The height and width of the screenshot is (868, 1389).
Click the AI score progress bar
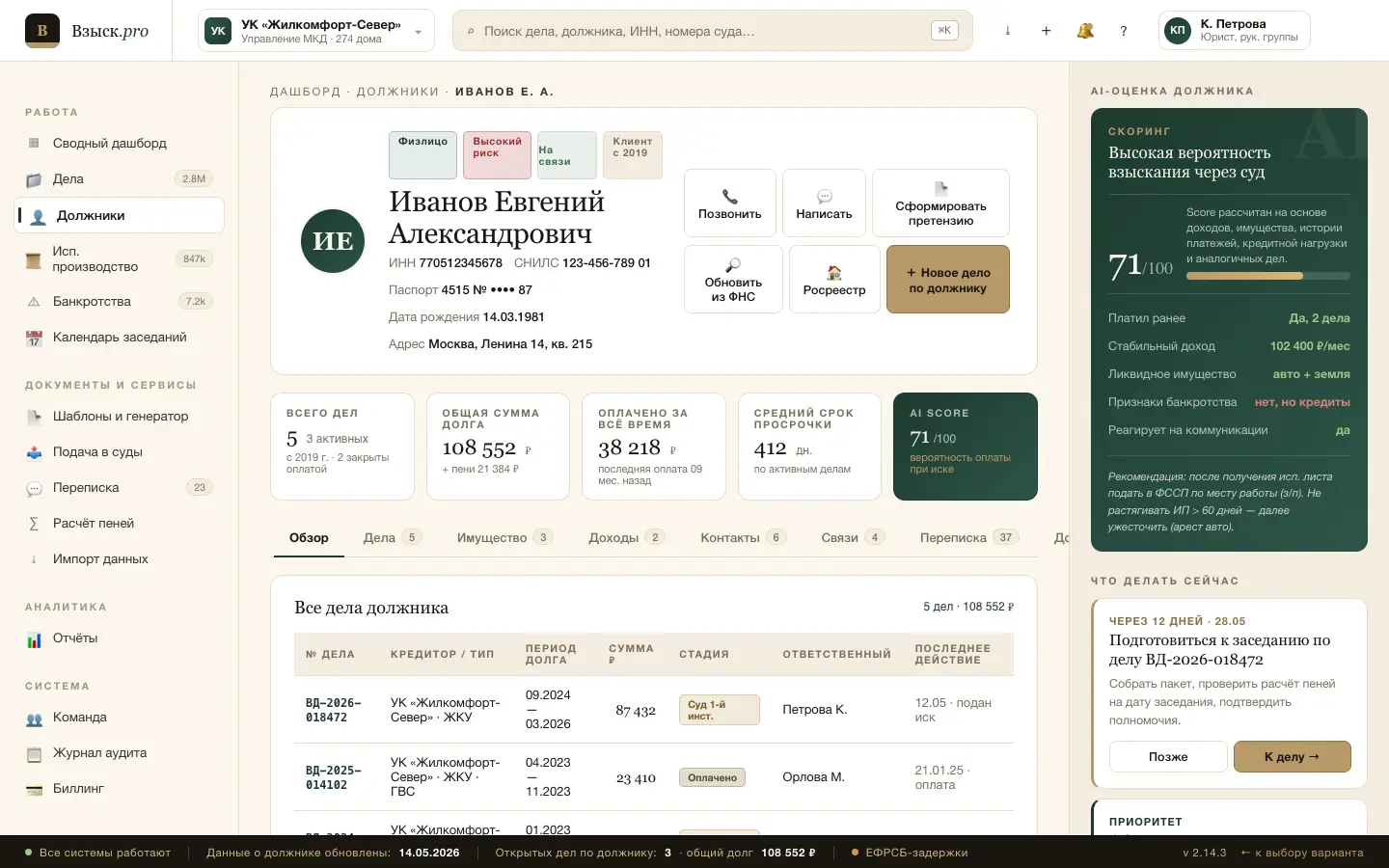[1268, 276]
